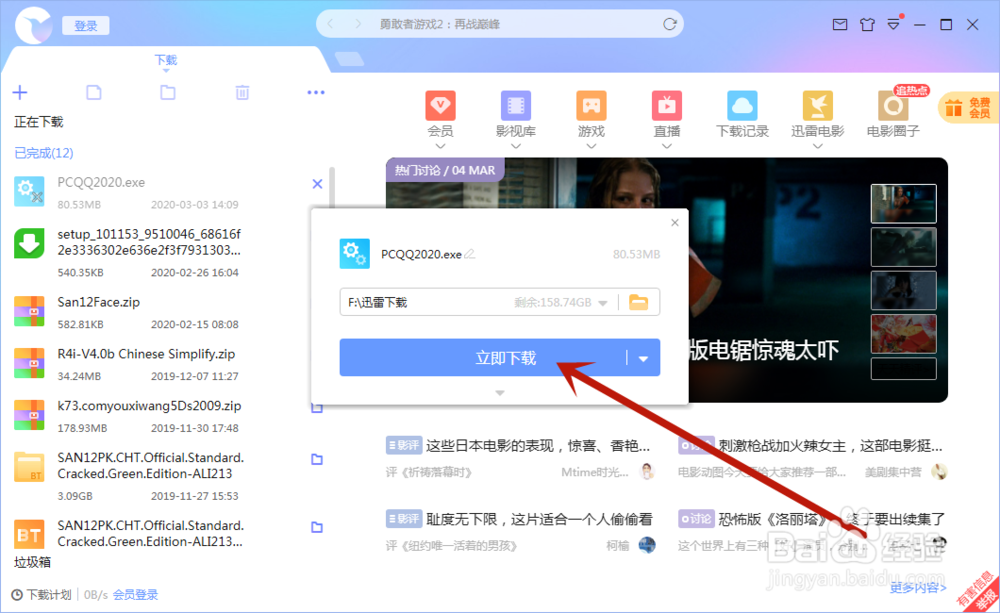Open the 影视库 film library icon

(x=516, y=106)
